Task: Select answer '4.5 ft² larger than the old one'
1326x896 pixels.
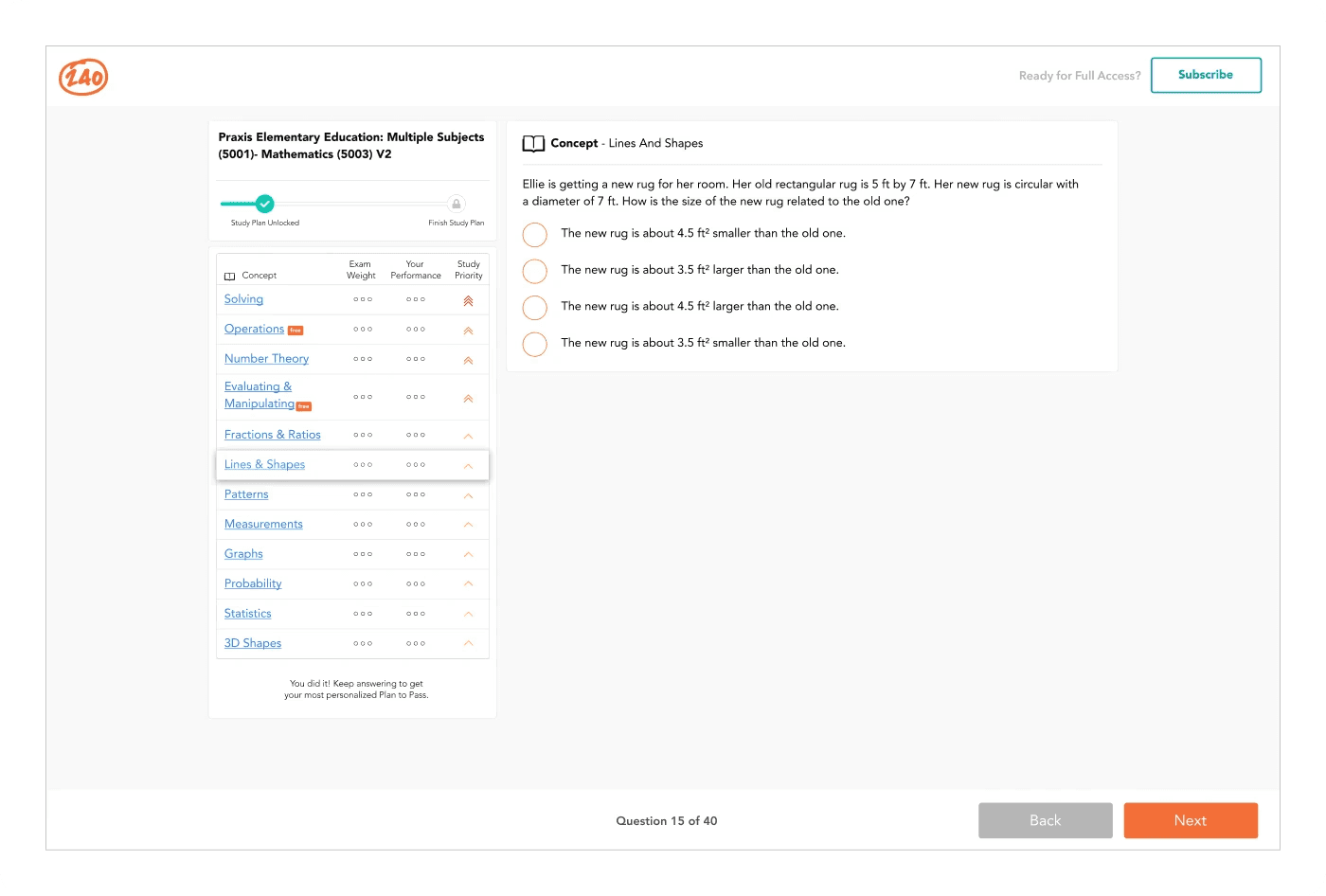Action: pos(535,307)
